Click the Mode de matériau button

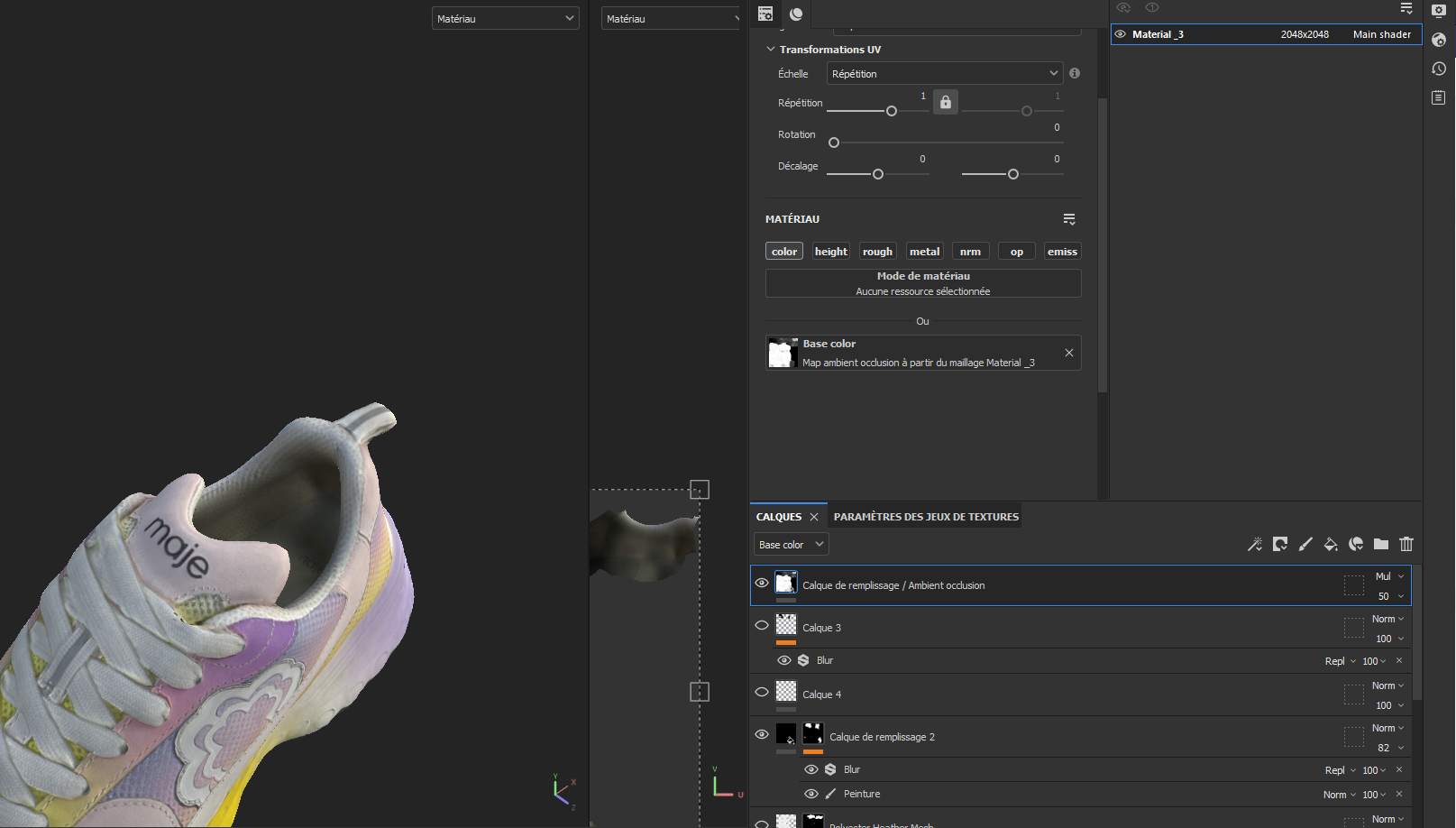click(922, 283)
